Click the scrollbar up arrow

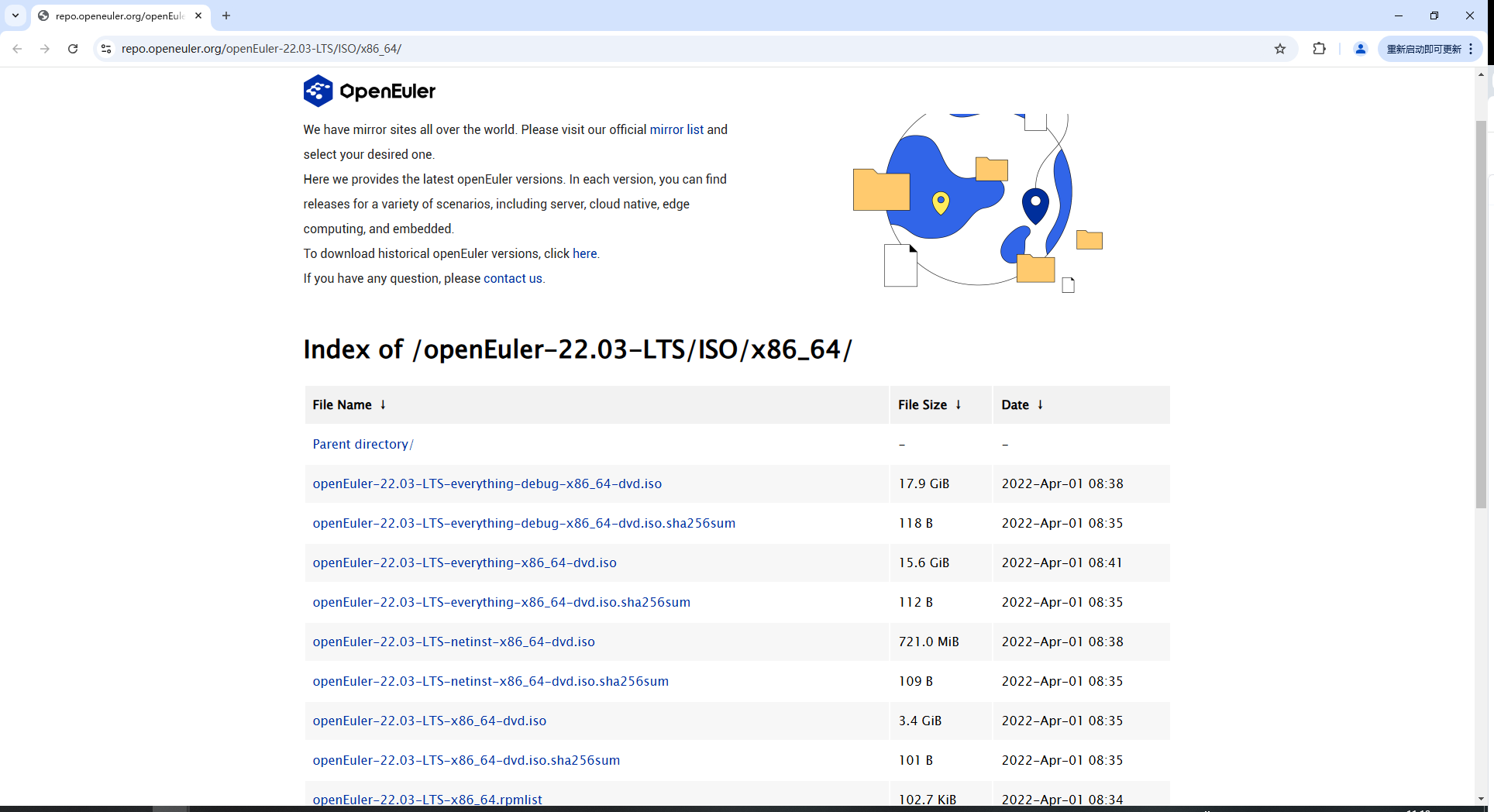click(x=1481, y=74)
